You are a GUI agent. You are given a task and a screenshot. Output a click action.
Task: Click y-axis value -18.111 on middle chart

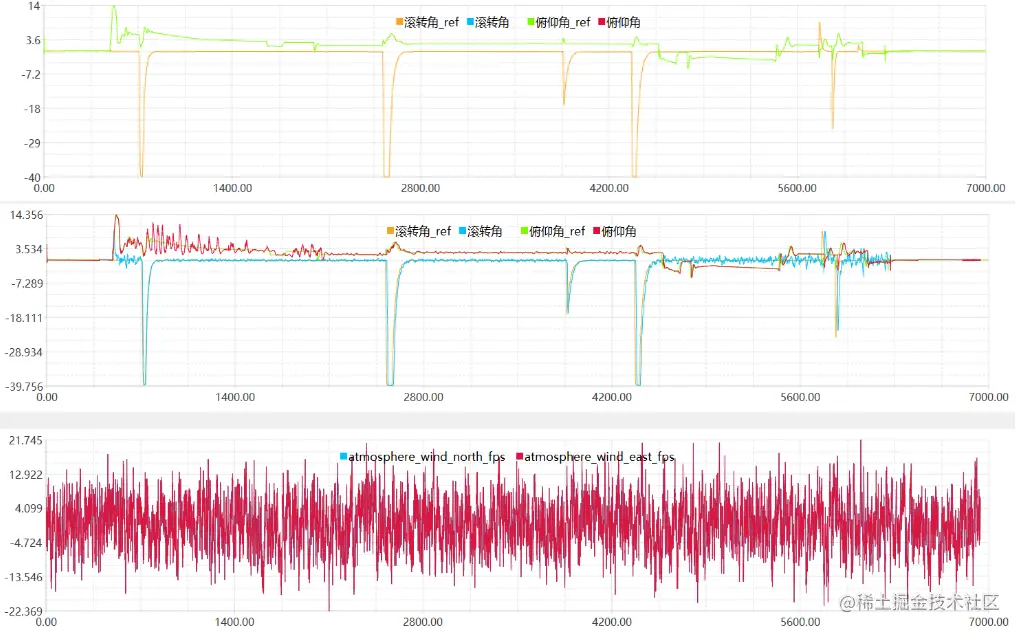point(25,318)
